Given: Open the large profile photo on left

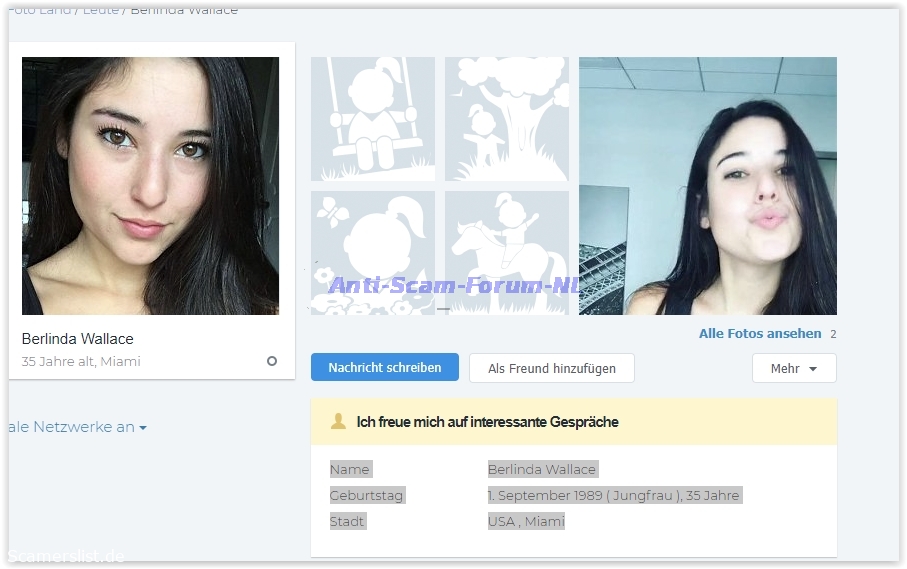Looking at the screenshot, I should point(150,186).
